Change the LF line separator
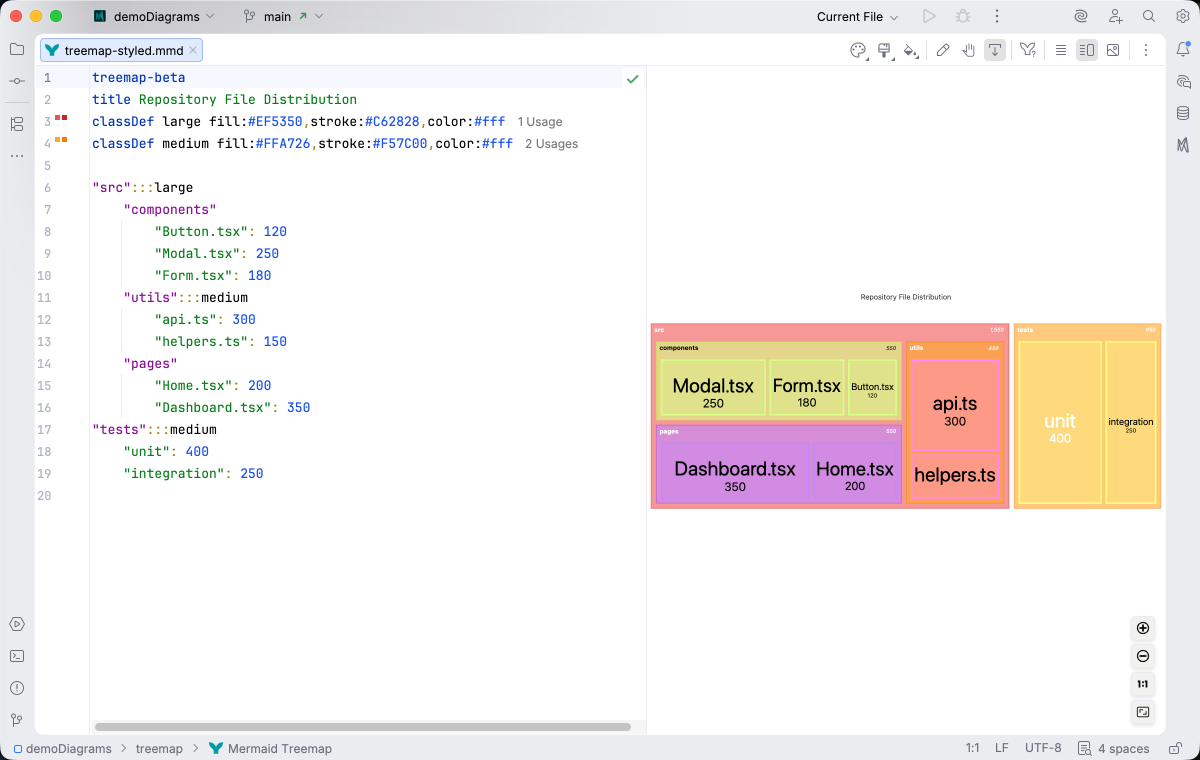Screen dimensions: 1200x760 tap(1002, 748)
